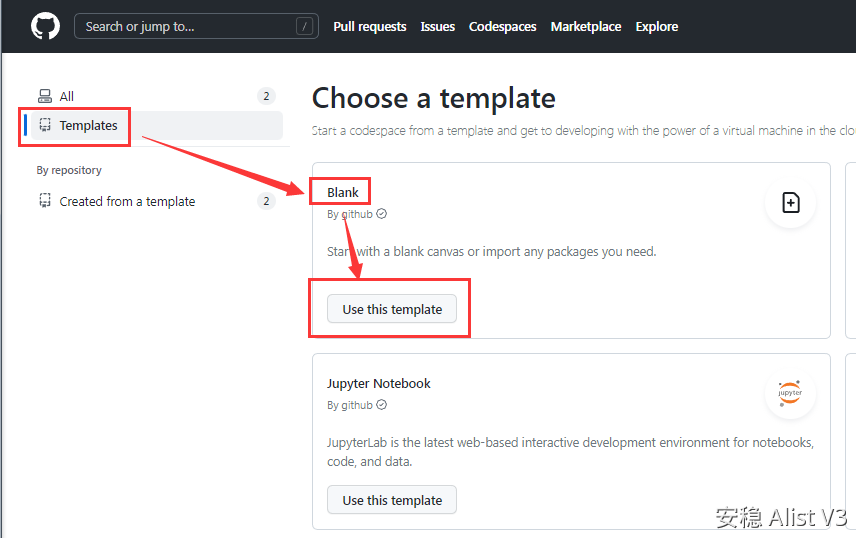
Task: Open the Blank template title link
Action: pos(342,192)
